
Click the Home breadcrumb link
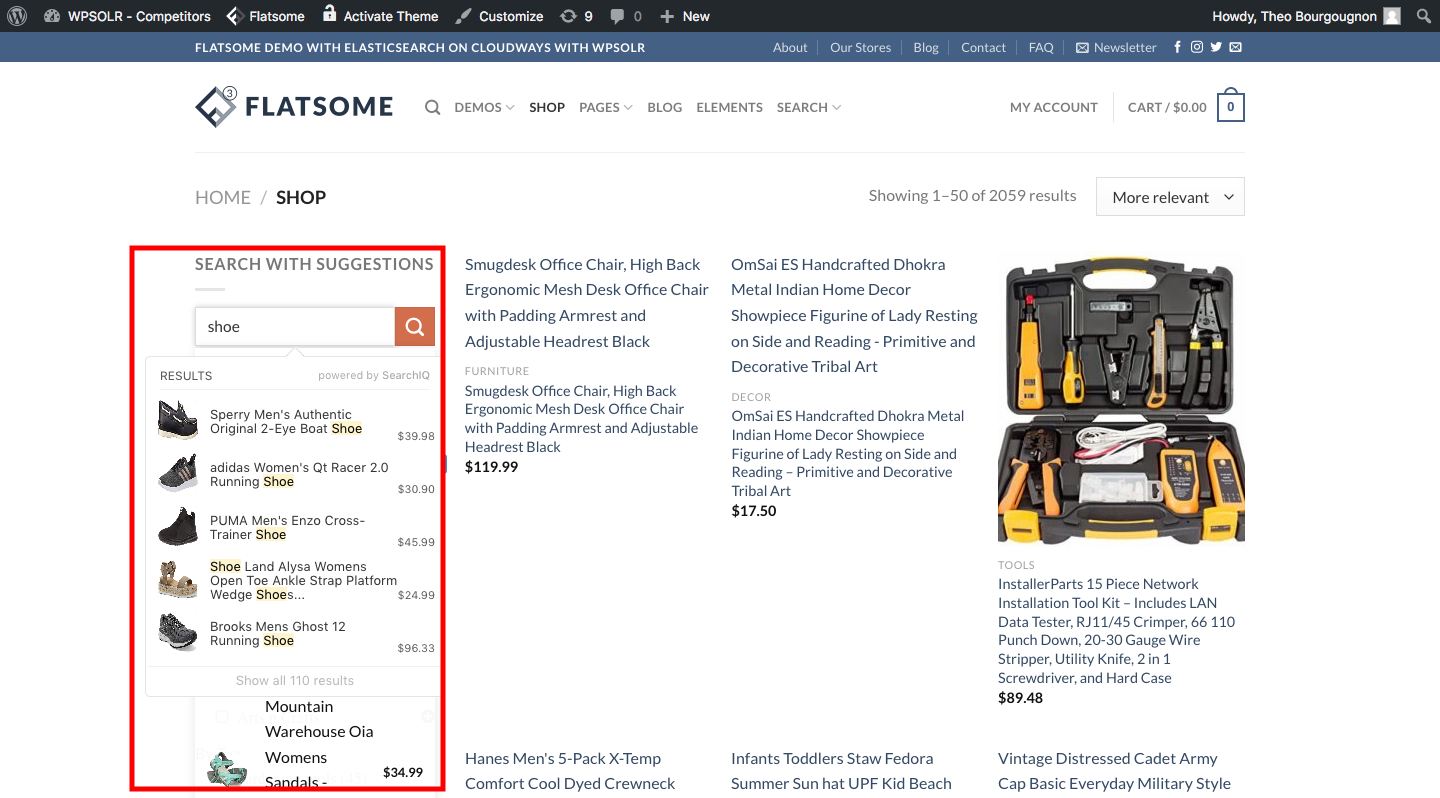223,197
